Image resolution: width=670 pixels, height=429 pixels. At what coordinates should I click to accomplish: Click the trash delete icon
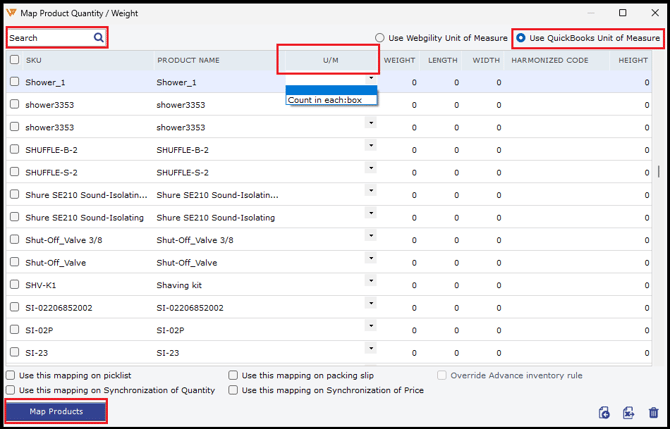coord(653,412)
